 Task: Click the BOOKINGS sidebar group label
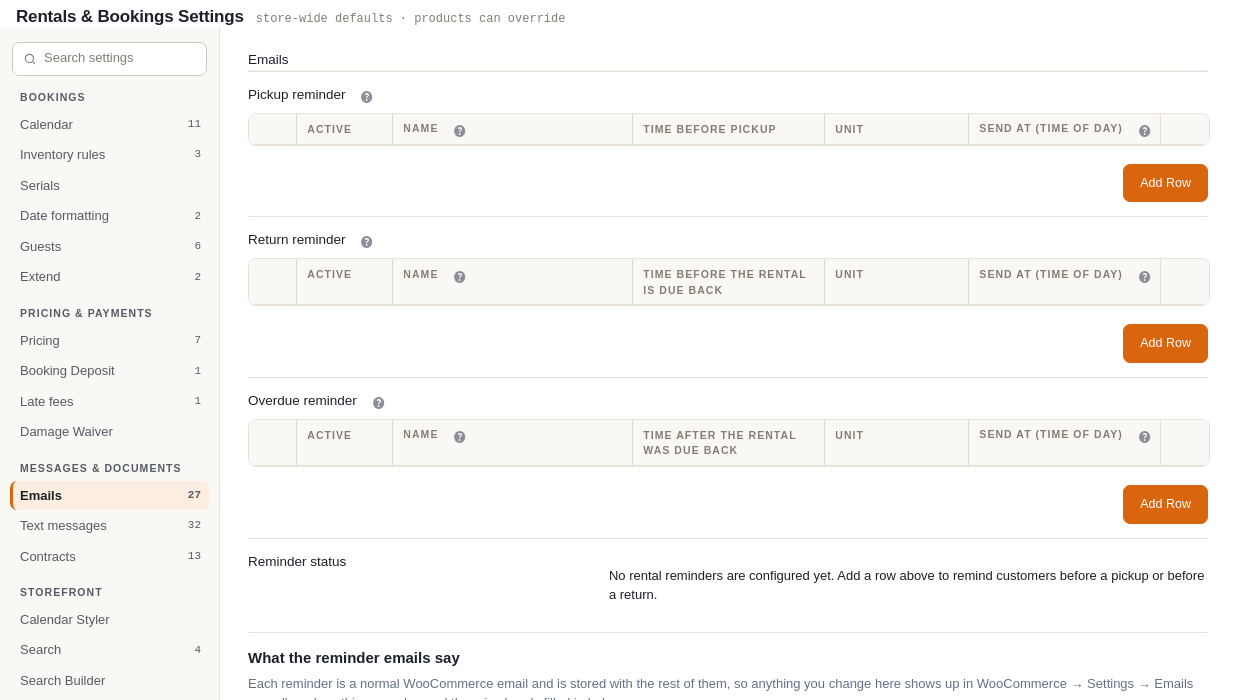(53, 97)
